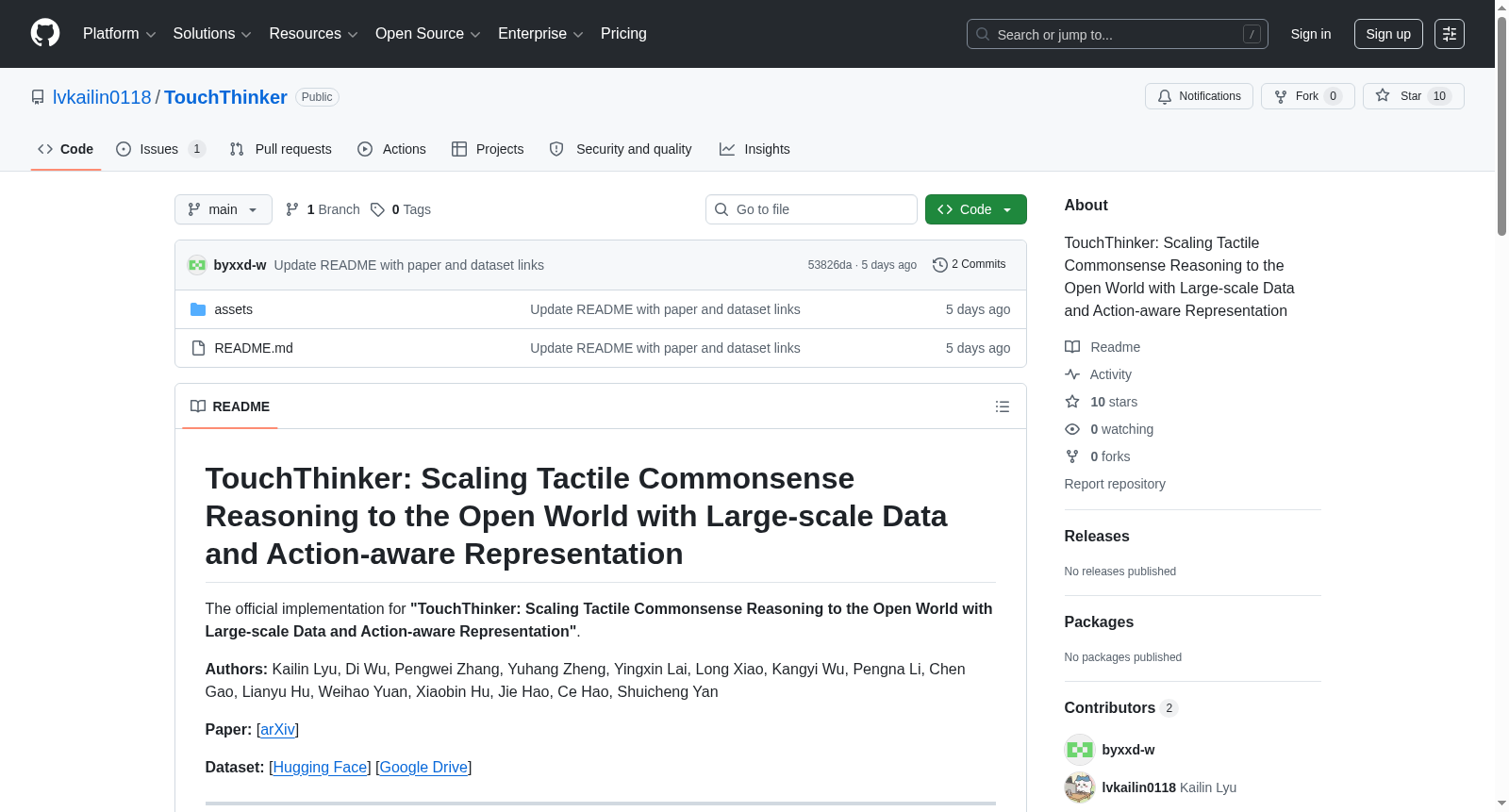Open the 53826da commit hash link

830,265
